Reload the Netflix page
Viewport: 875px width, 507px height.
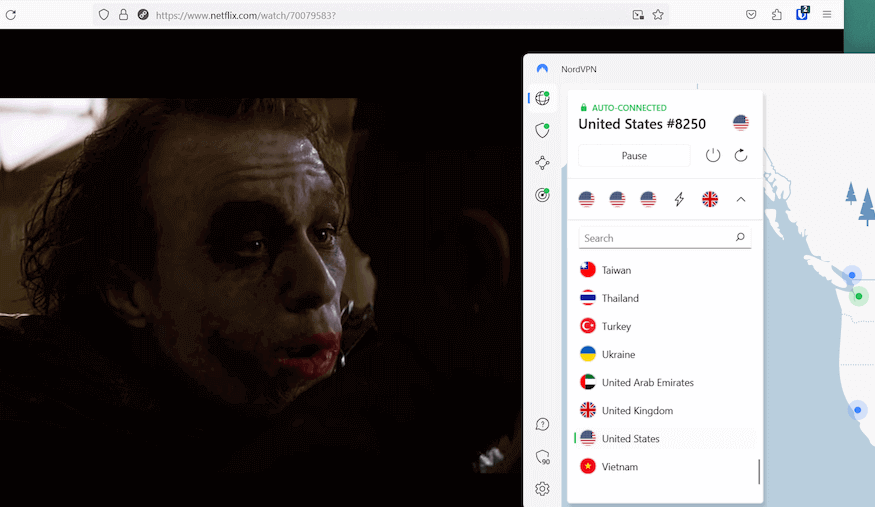[11, 15]
